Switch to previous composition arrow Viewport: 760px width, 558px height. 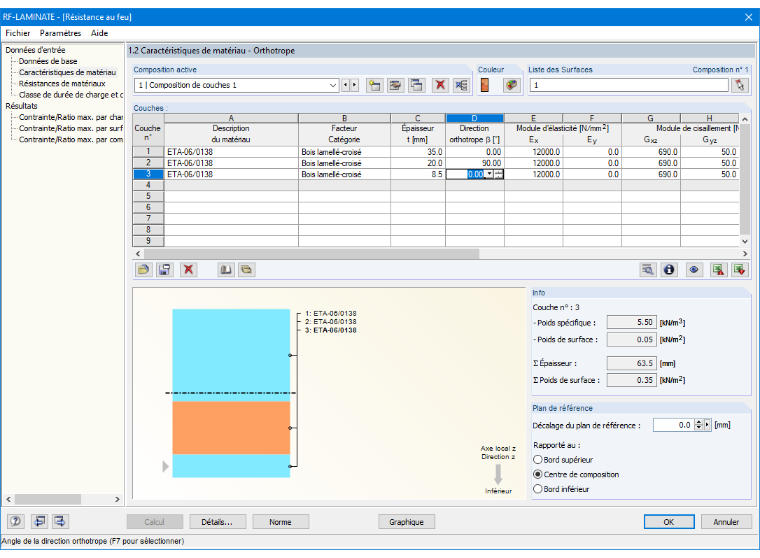[345, 85]
